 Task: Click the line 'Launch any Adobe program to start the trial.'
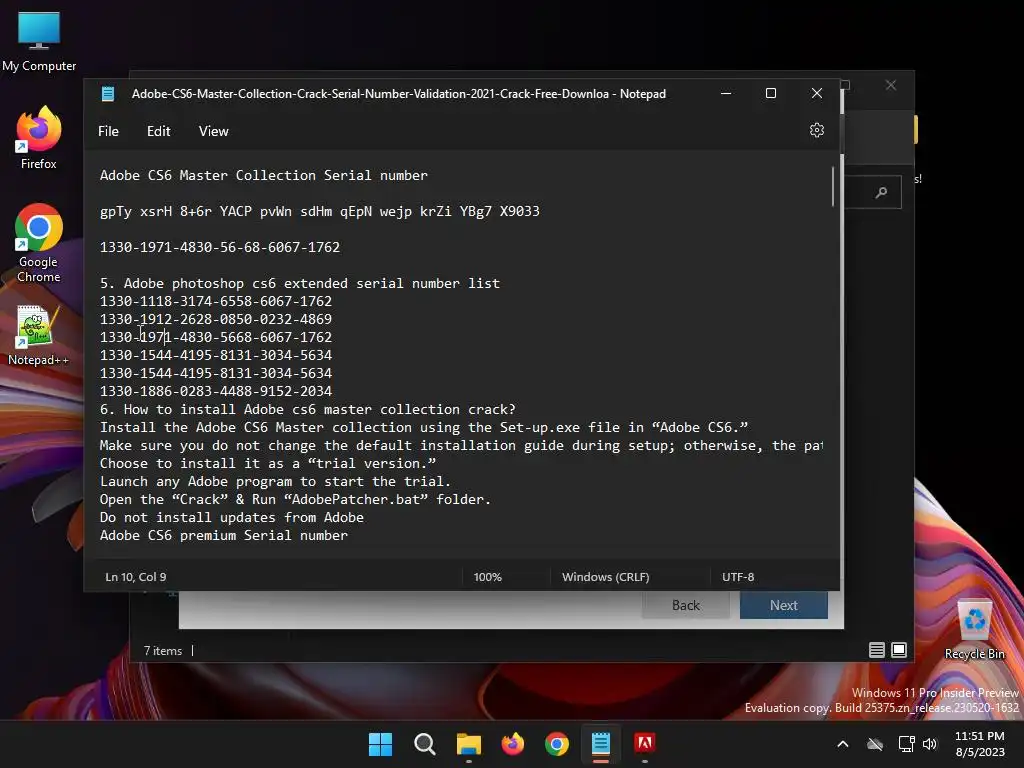pos(276,482)
